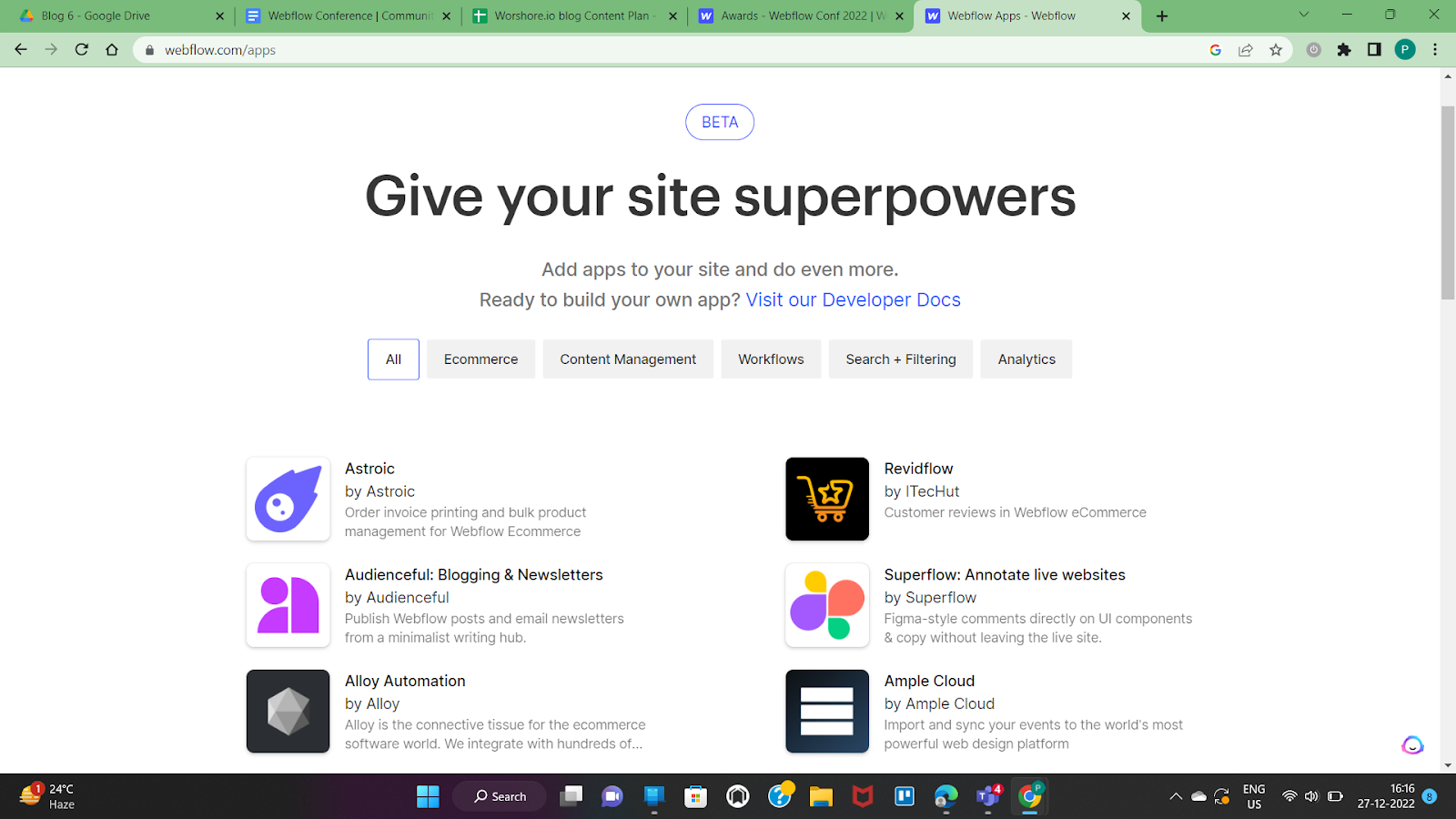Open the Astroic app icon

pyautogui.click(x=288, y=499)
